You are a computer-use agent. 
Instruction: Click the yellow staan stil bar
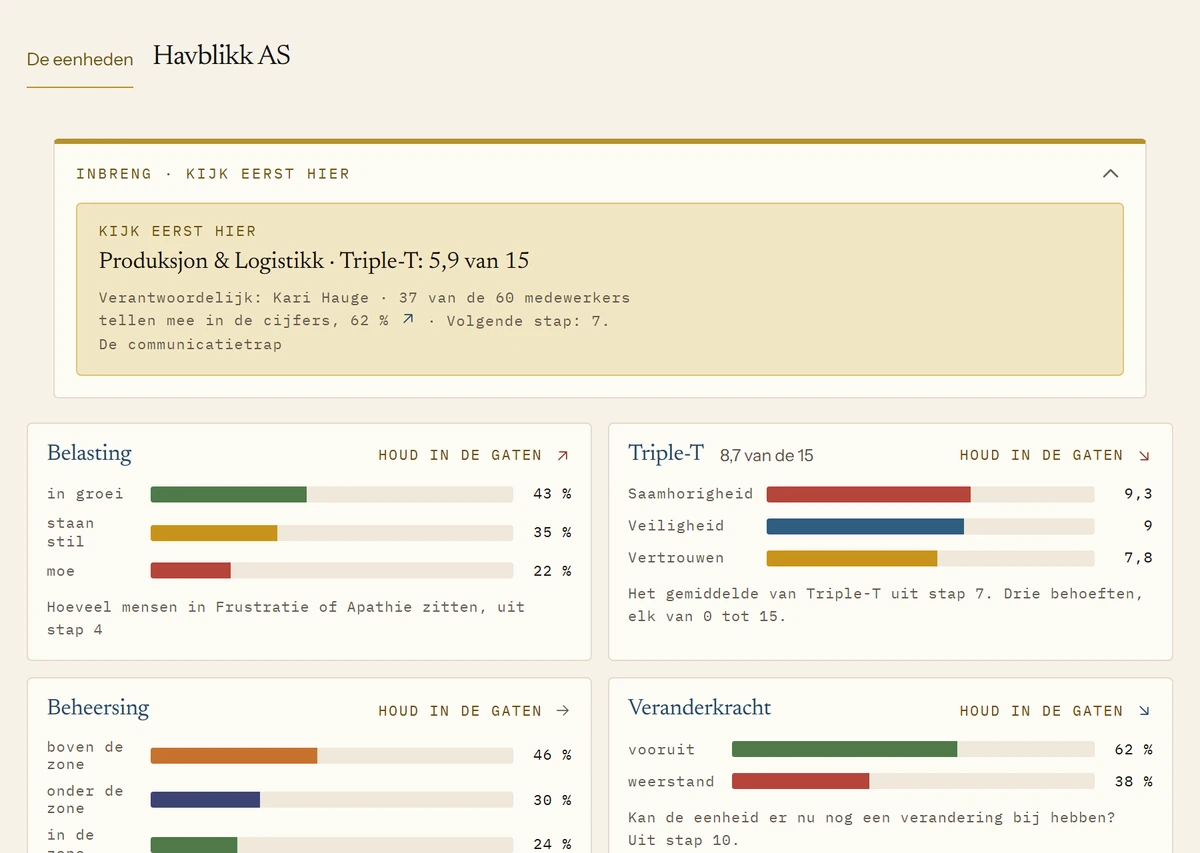tap(214, 533)
